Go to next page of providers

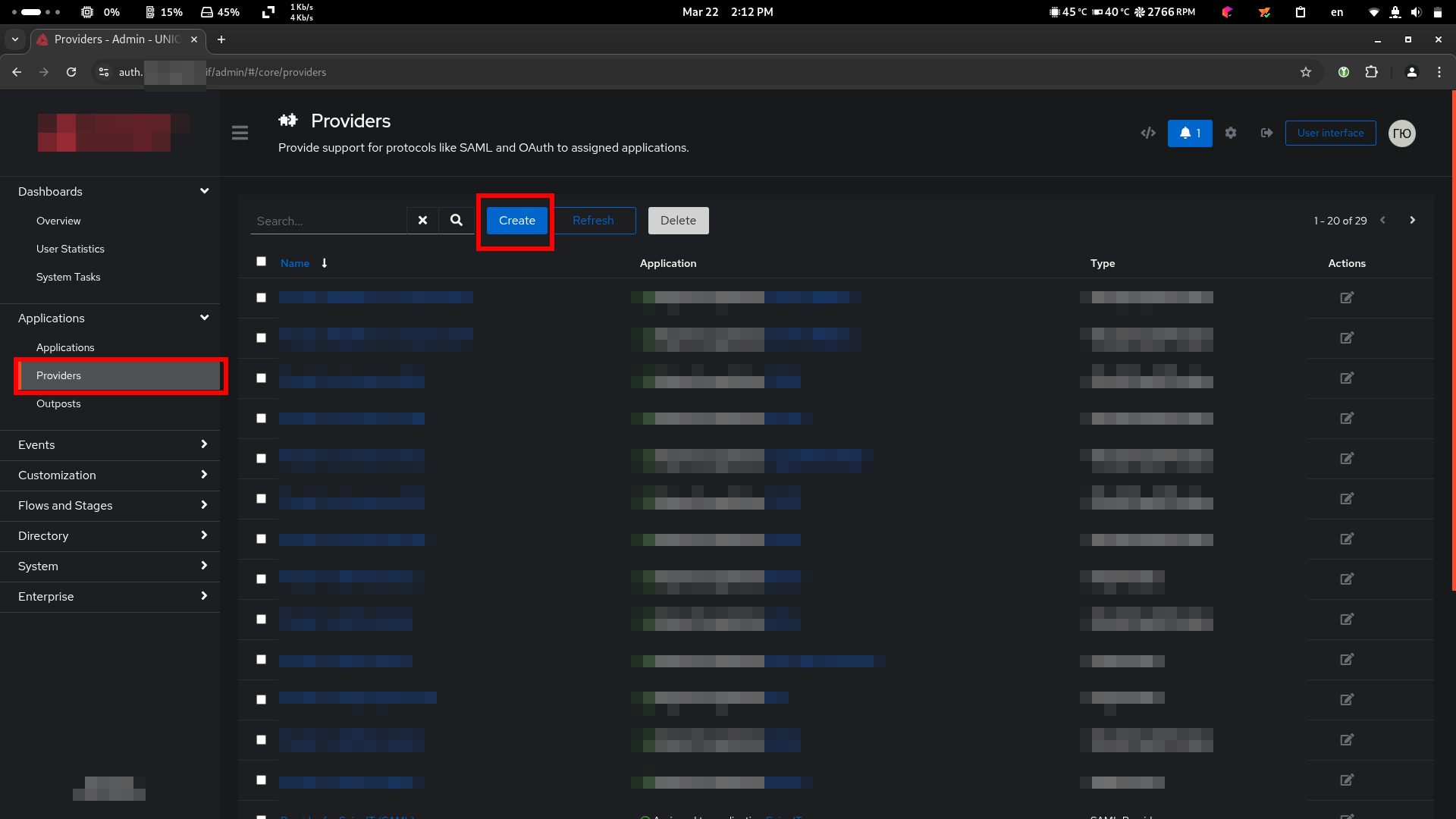1412,220
